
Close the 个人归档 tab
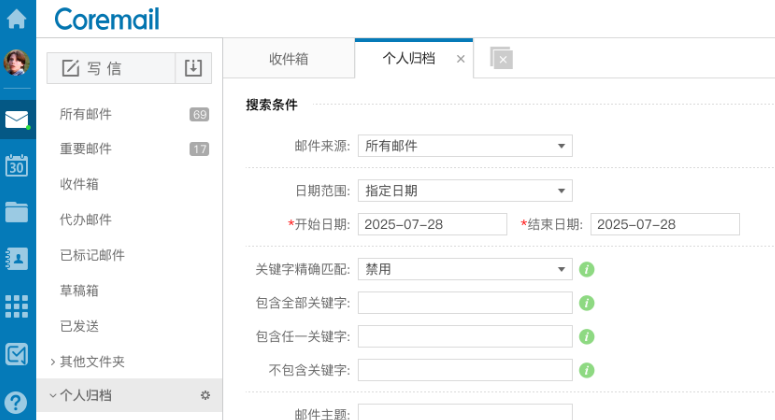pyautogui.click(x=460, y=59)
